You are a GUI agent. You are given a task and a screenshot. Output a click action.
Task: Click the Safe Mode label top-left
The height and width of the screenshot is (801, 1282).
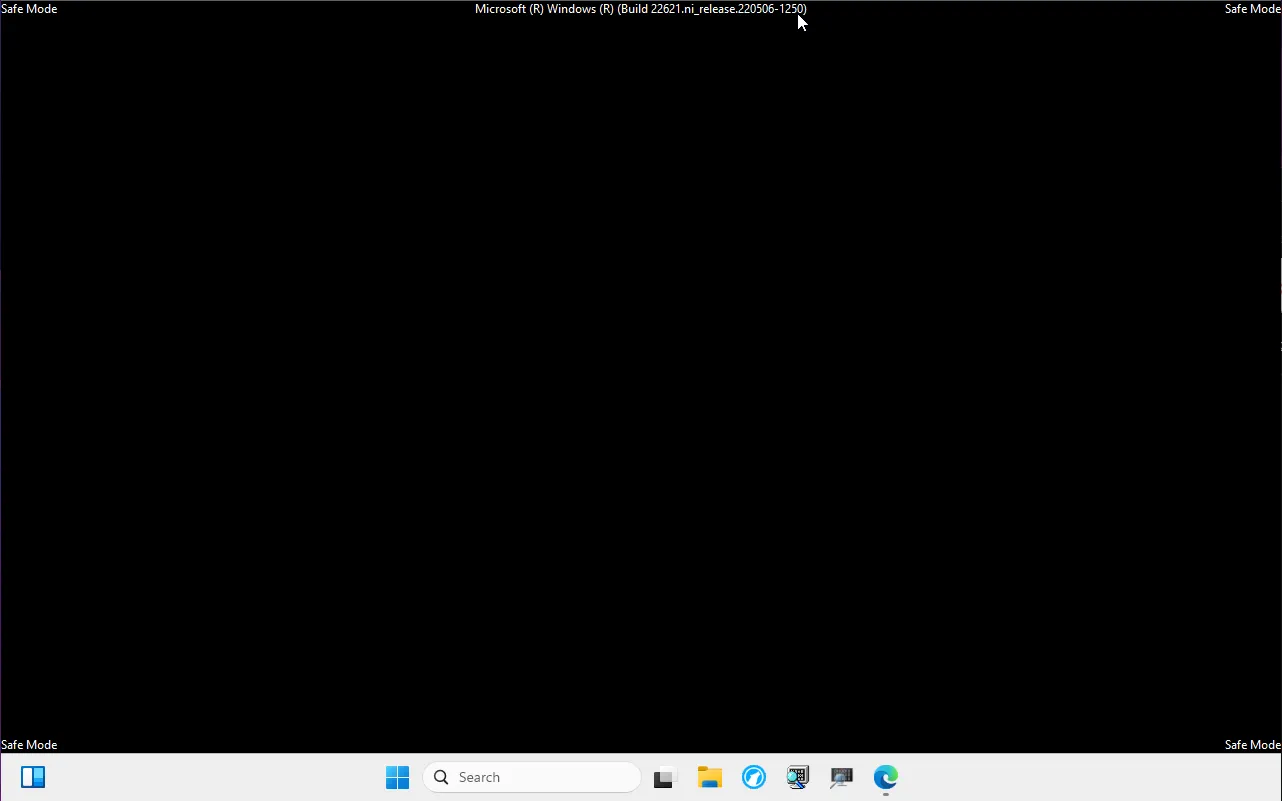pyautogui.click(x=28, y=9)
